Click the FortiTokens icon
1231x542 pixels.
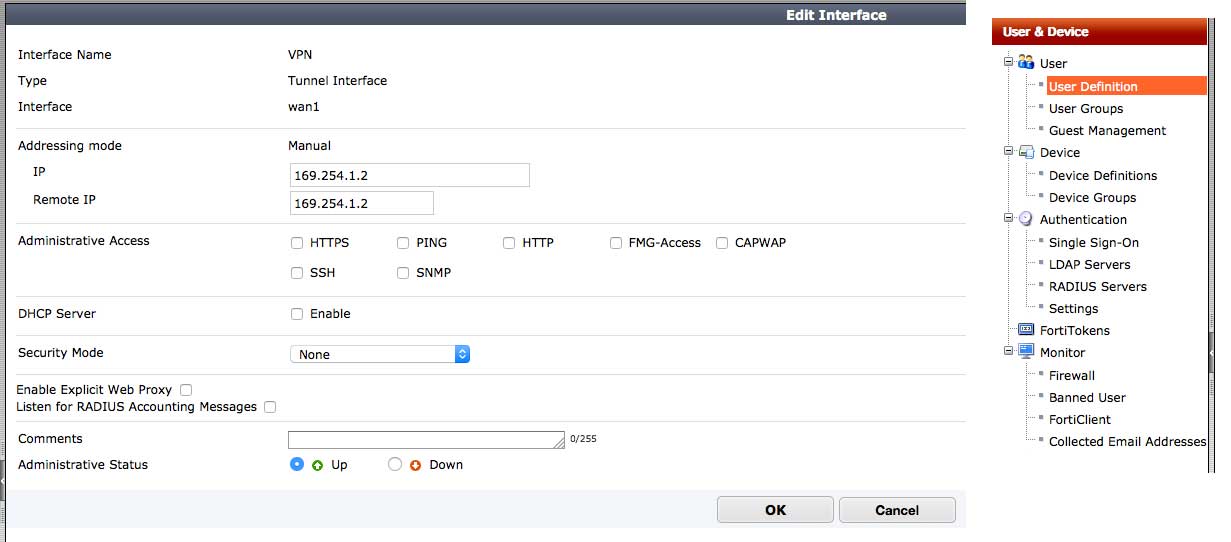(1026, 330)
